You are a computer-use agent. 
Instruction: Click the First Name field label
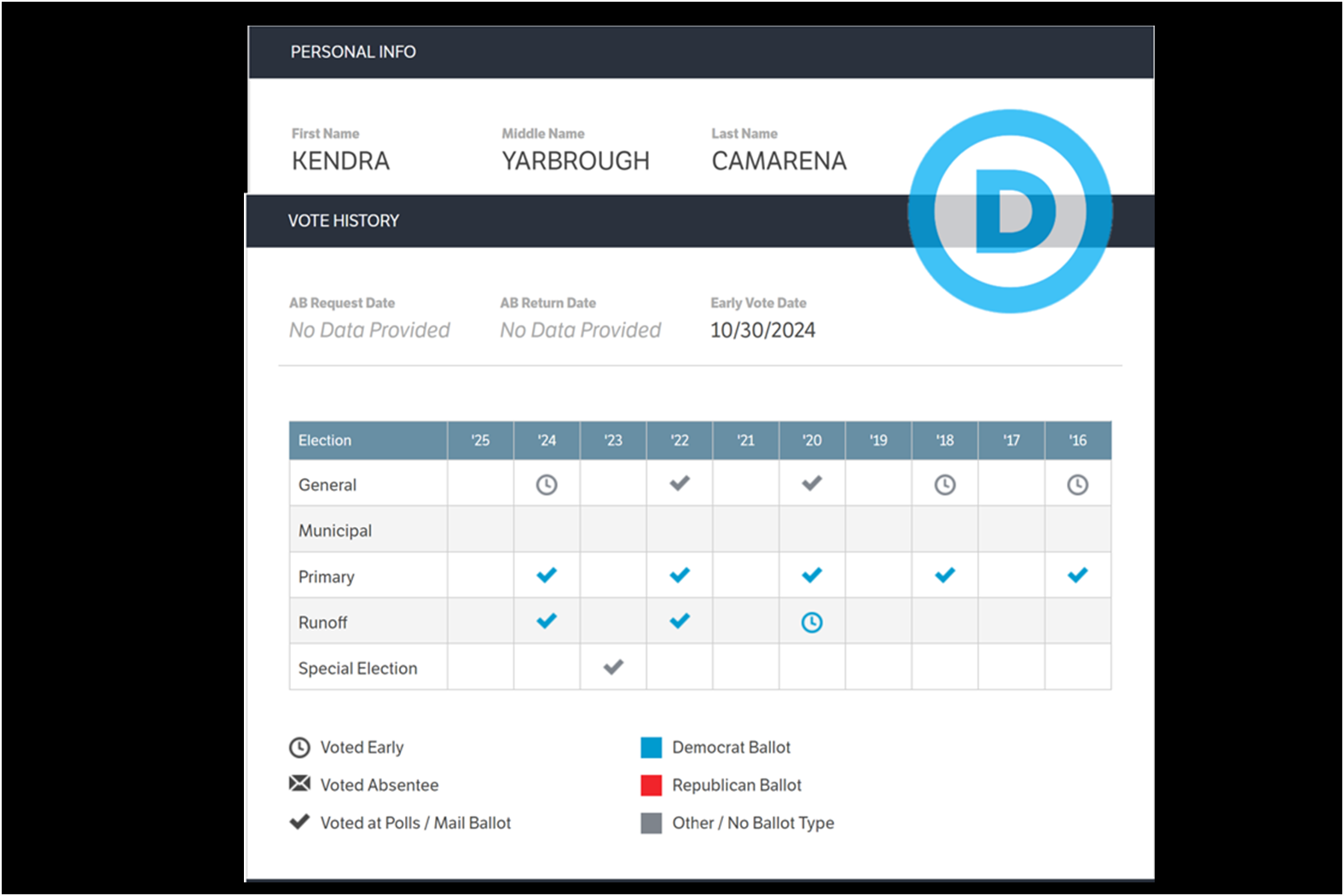point(326,134)
